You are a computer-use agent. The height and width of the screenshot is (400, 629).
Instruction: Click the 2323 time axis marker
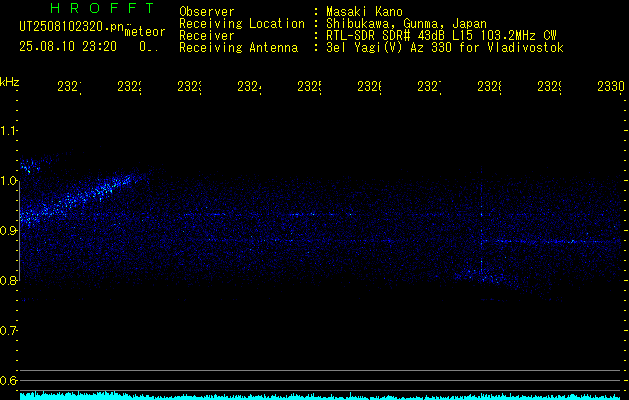coord(189,86)
